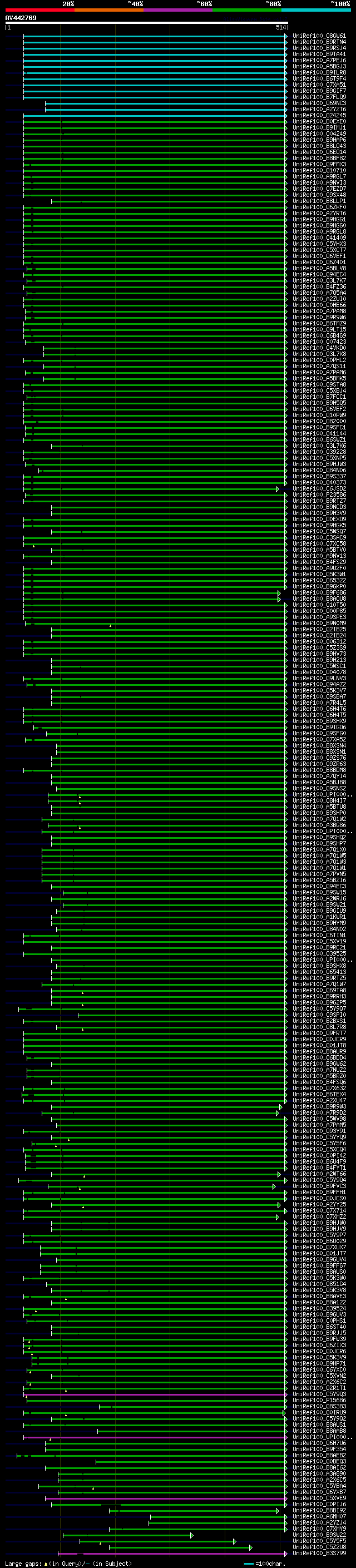Open hit UniRef100_A6MH07

[319, 1516]
